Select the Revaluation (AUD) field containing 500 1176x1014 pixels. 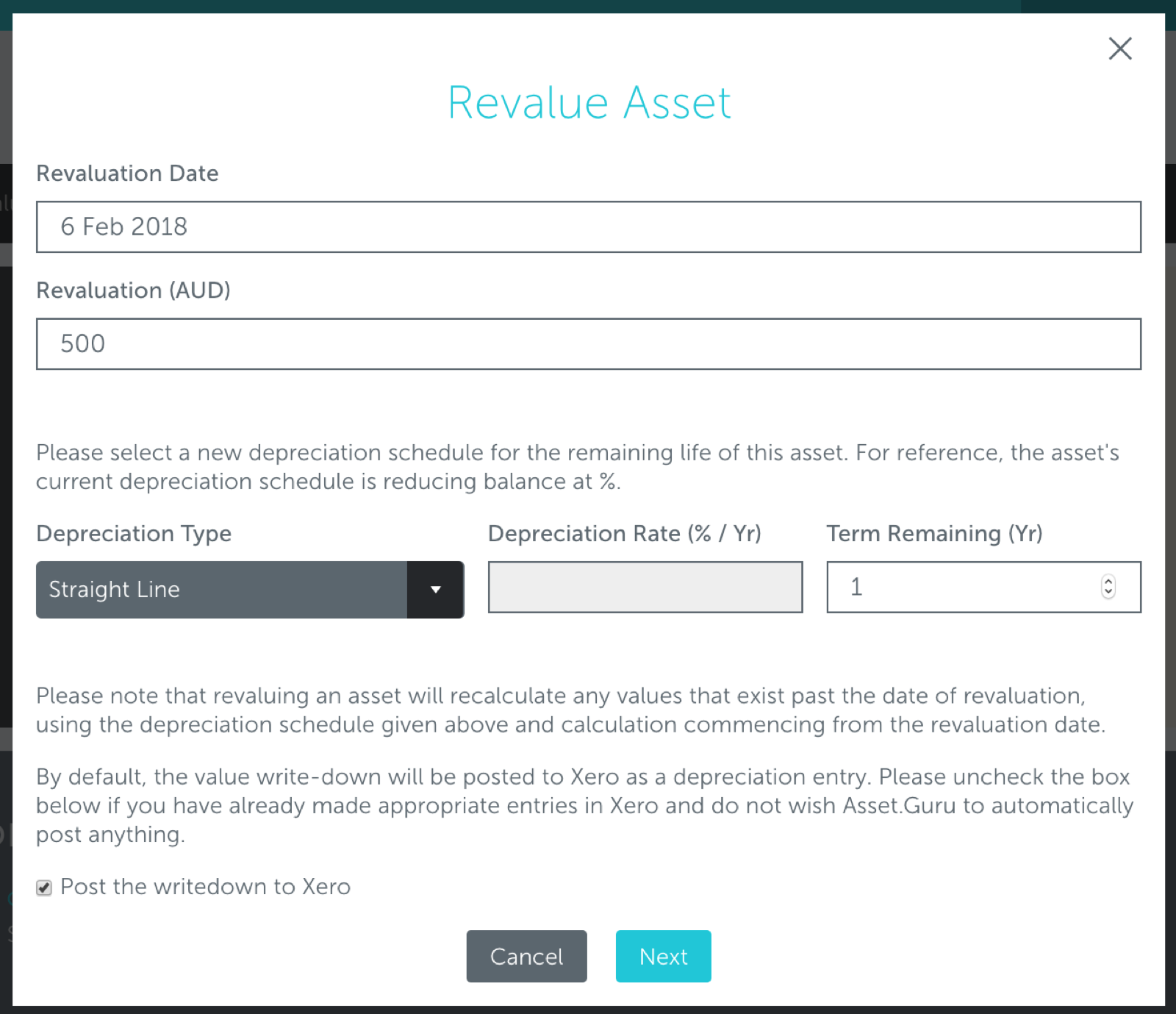(588, 343)
